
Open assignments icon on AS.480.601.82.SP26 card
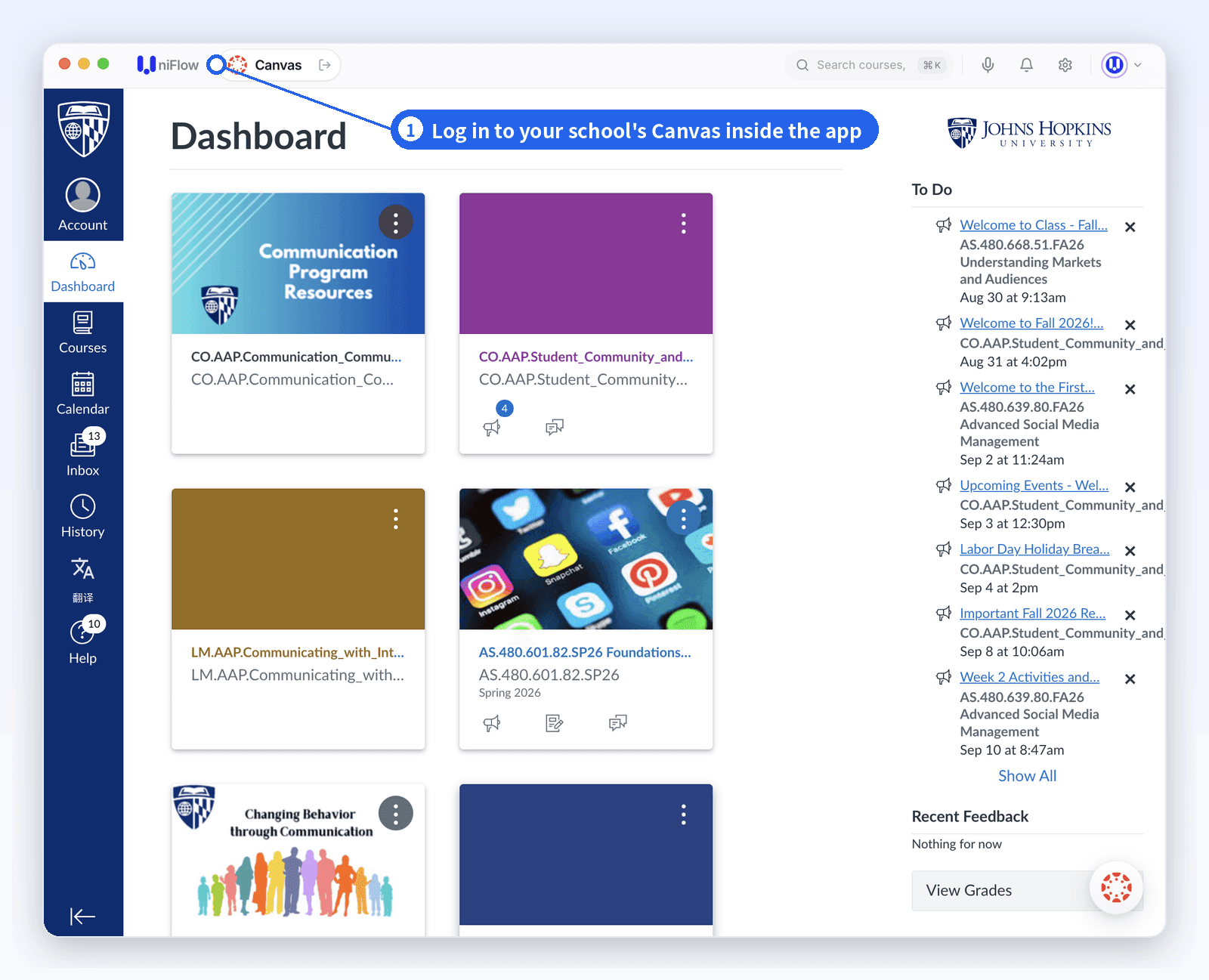[x=555, y=723]
